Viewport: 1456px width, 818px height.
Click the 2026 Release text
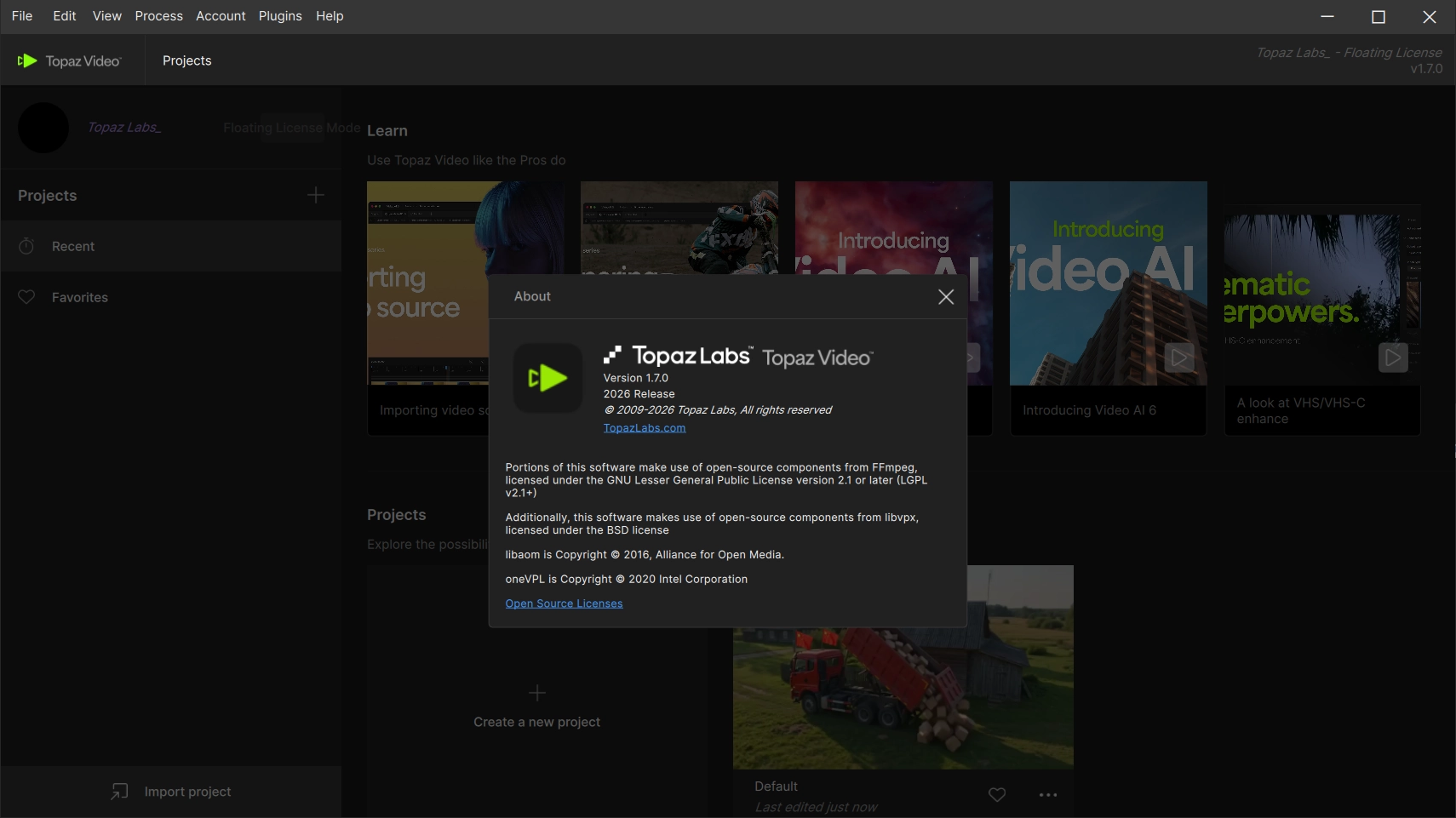[x=639, y=394]
